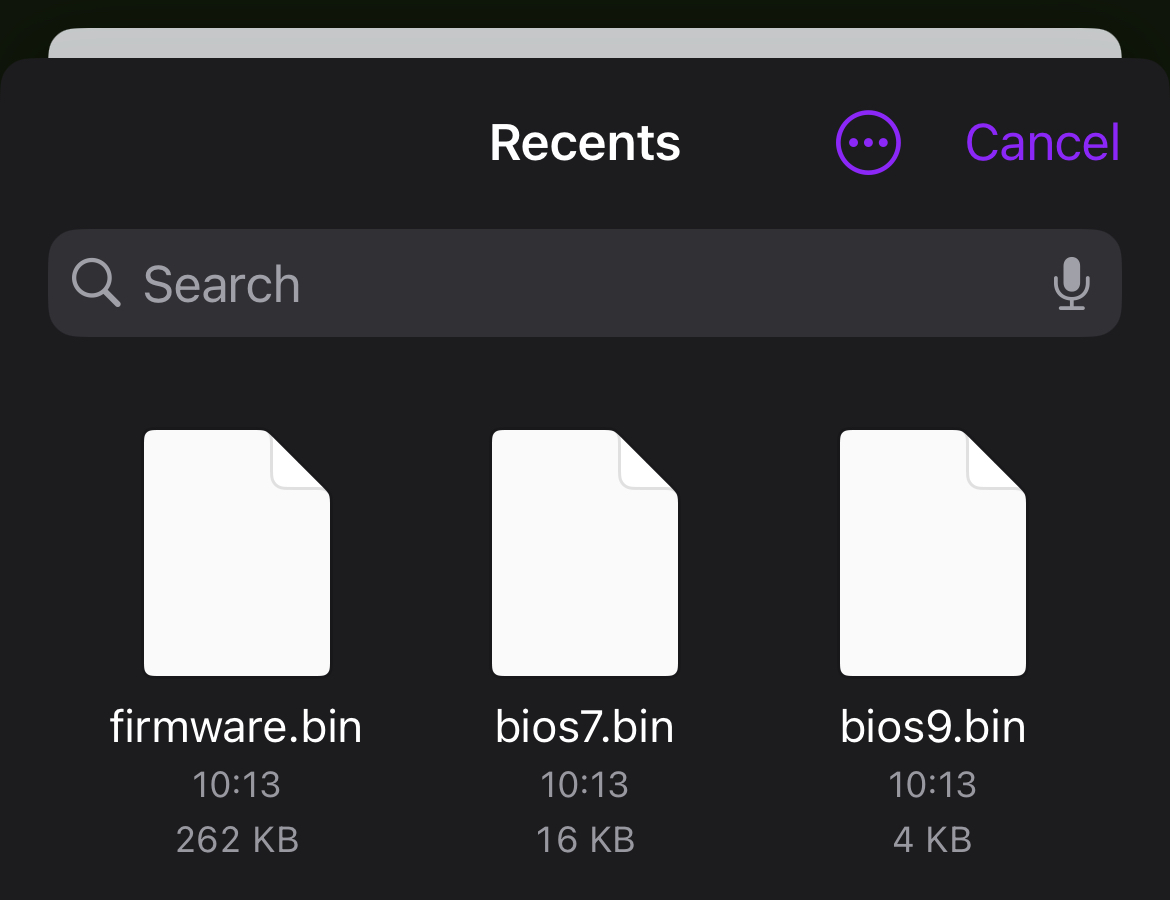Viewport: 1170px width, 900px height.
Task: Click the 10:13 timestamp under firmware.bin
Action: coord(237,785)
